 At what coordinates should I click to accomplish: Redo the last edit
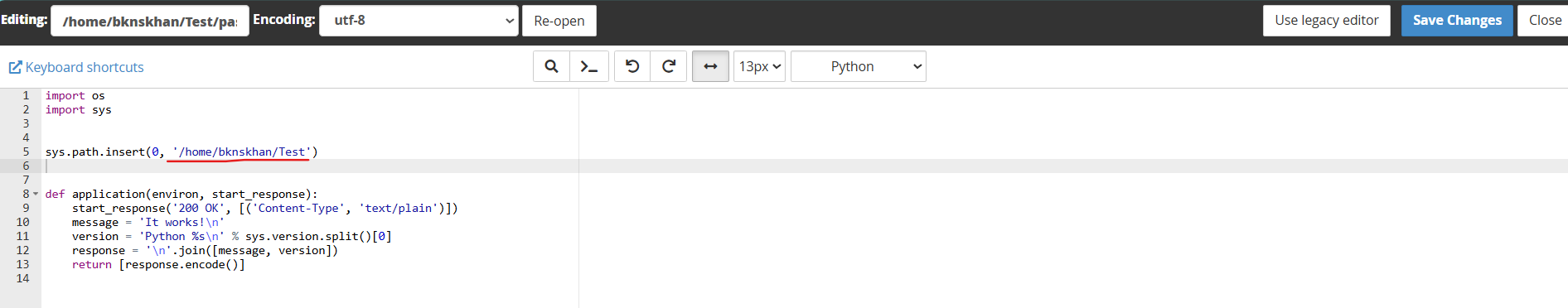point(669,66)
